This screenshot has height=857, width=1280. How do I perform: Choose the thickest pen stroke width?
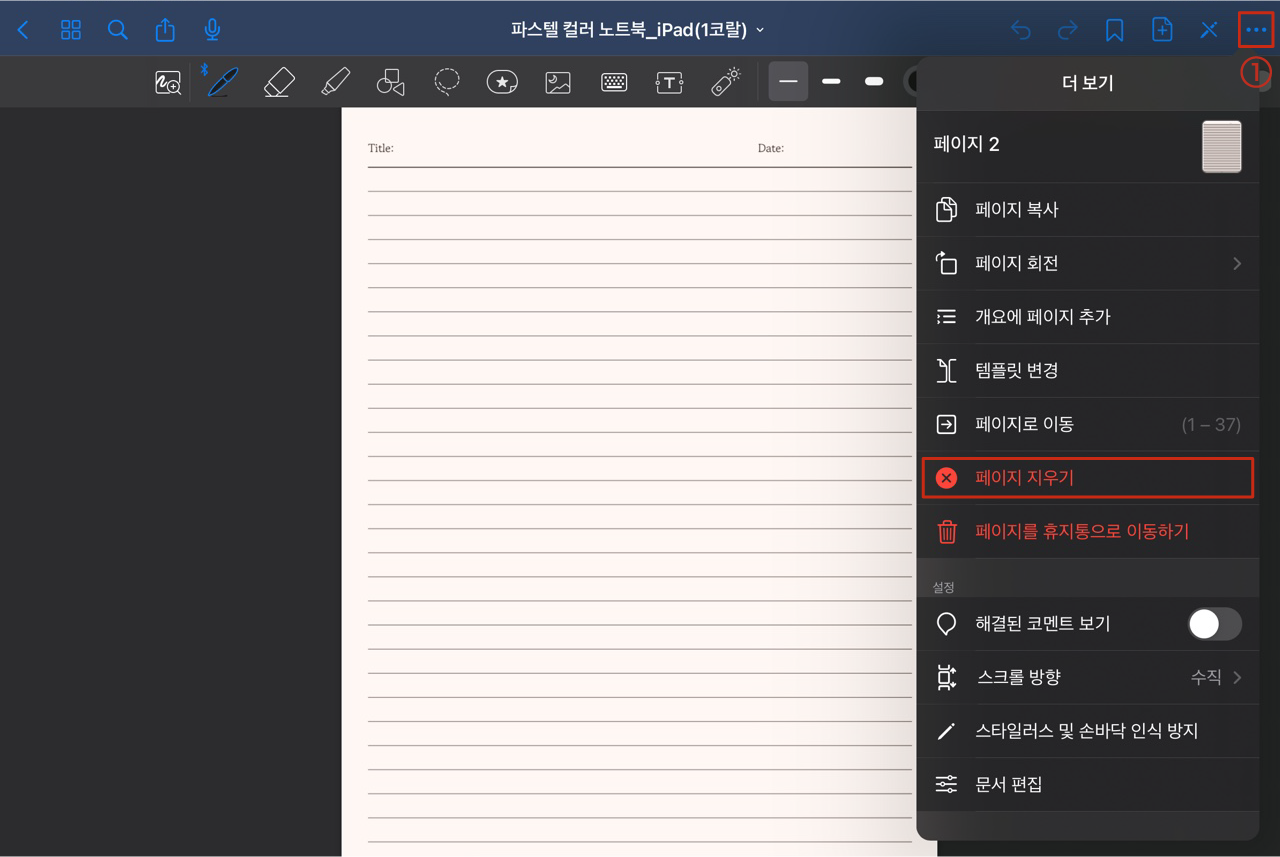coord(874,81)
